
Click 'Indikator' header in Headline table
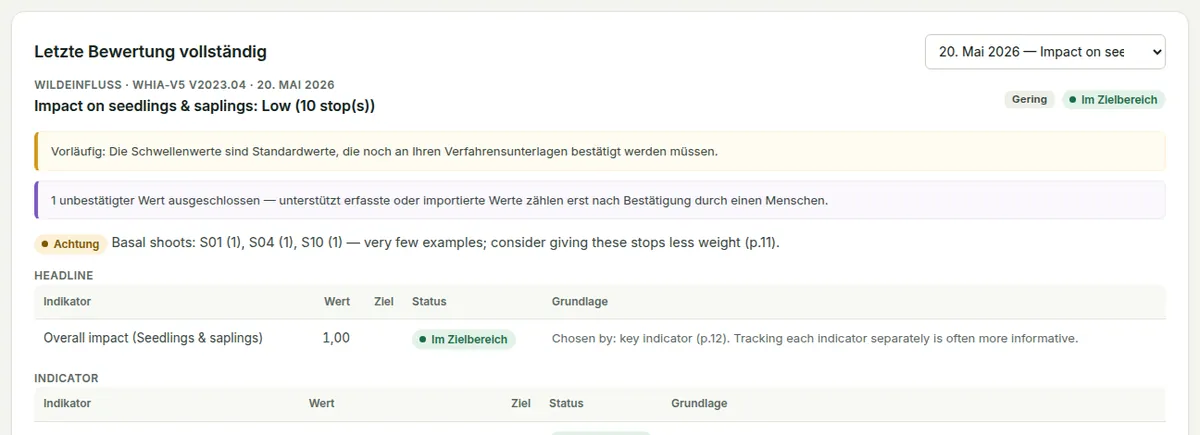(67, 301)
